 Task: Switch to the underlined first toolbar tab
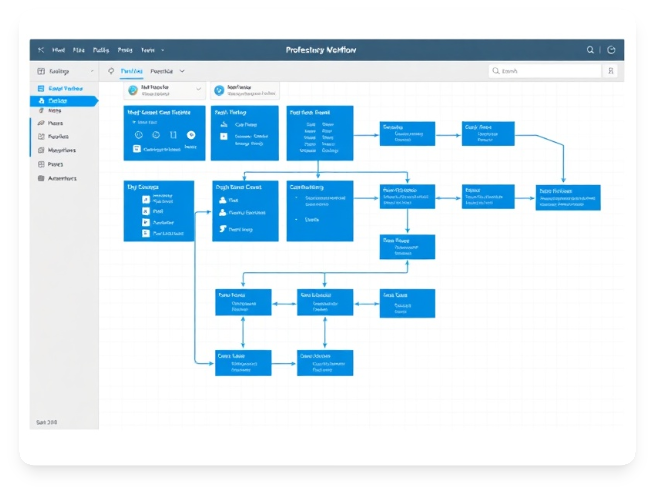(131, 72)
